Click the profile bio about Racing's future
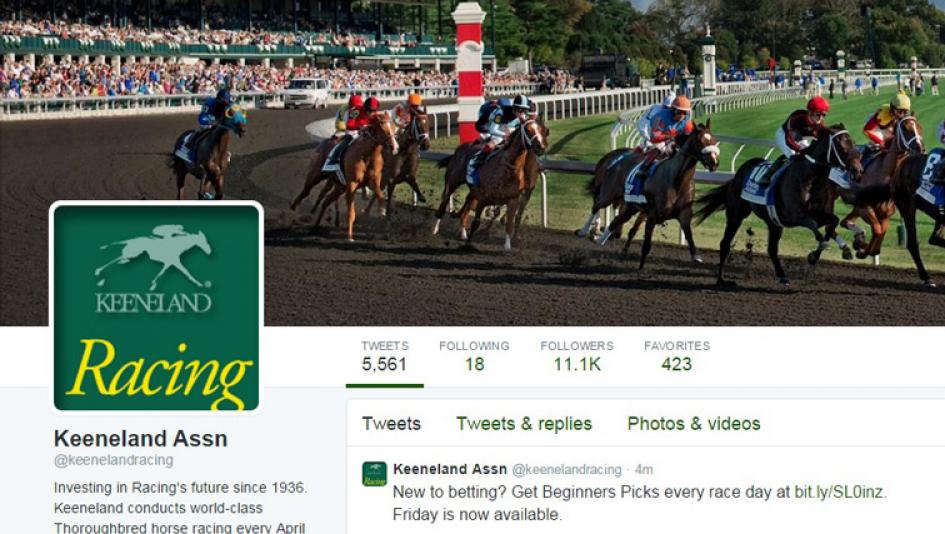Viewport: 945px width, 534px height. pos(180,507)
